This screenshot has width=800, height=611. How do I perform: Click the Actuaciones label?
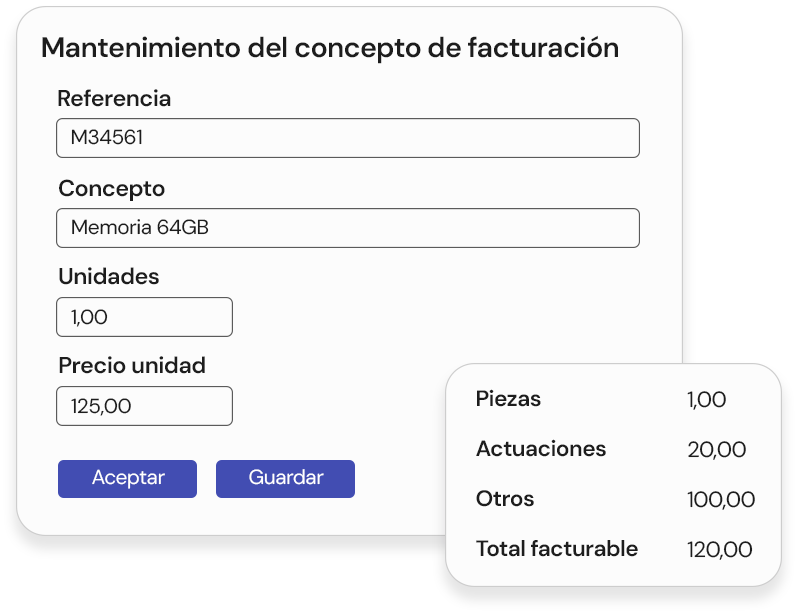[540, 448]
